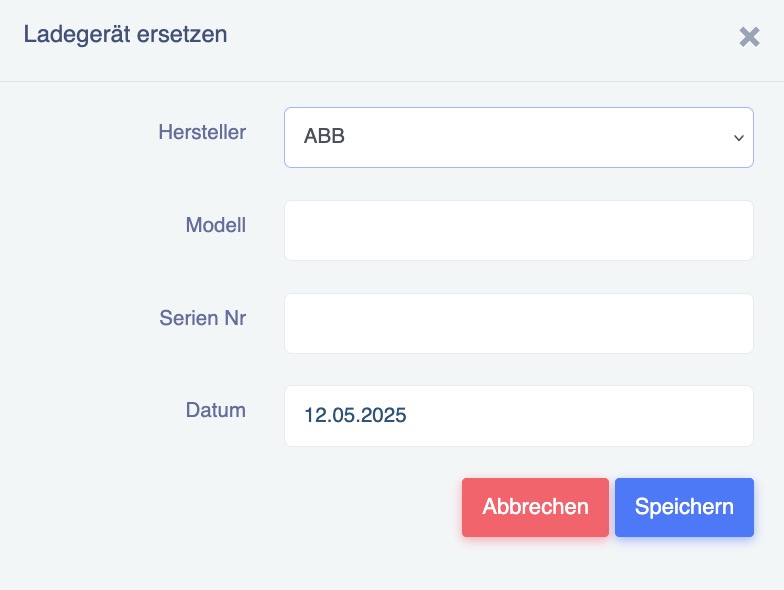Select the ABB value in manufacturer field
The width and height of the screenshot is (784, 590).
324,136
